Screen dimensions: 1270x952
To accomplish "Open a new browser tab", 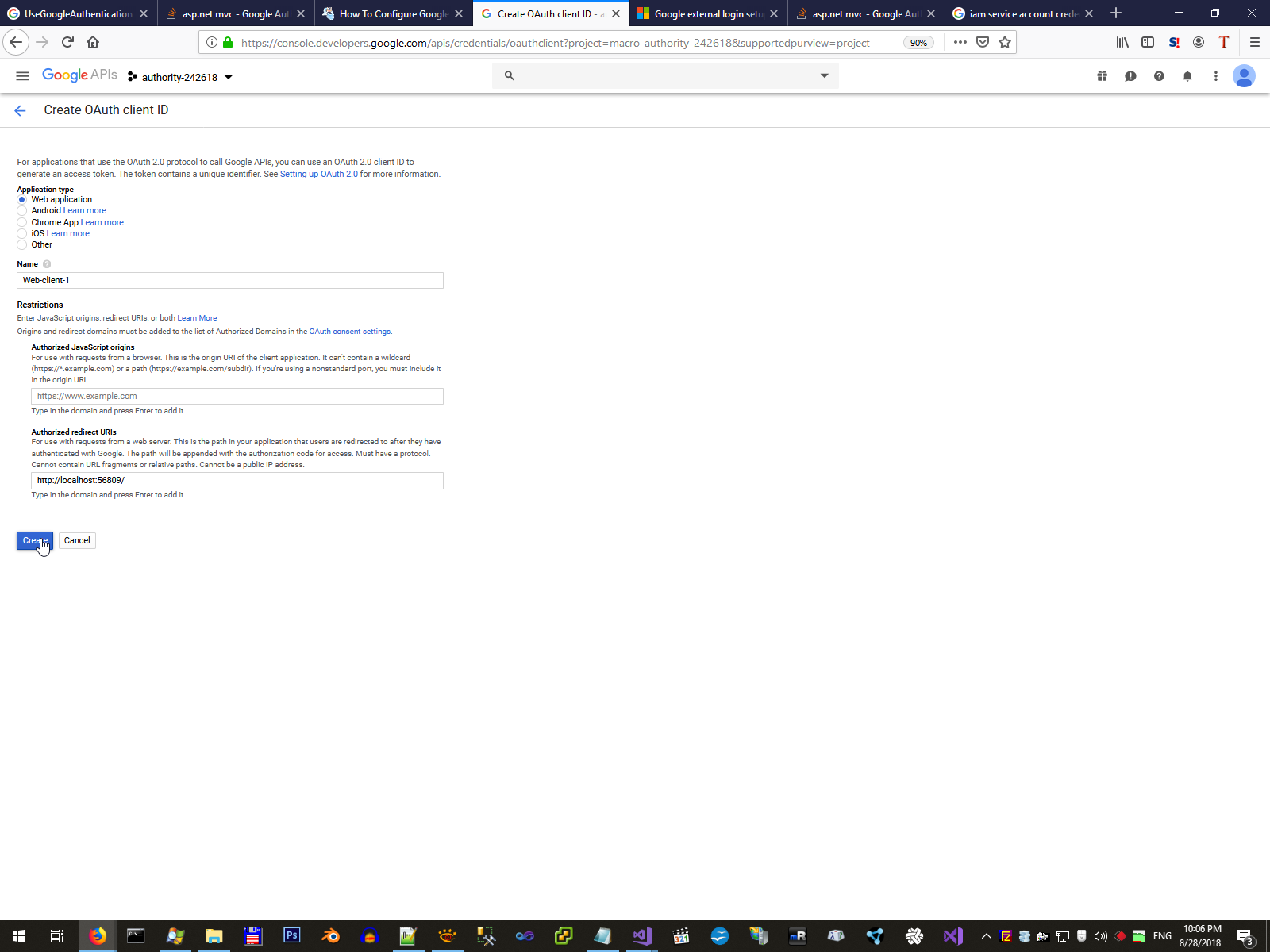I will (1116, 13).
